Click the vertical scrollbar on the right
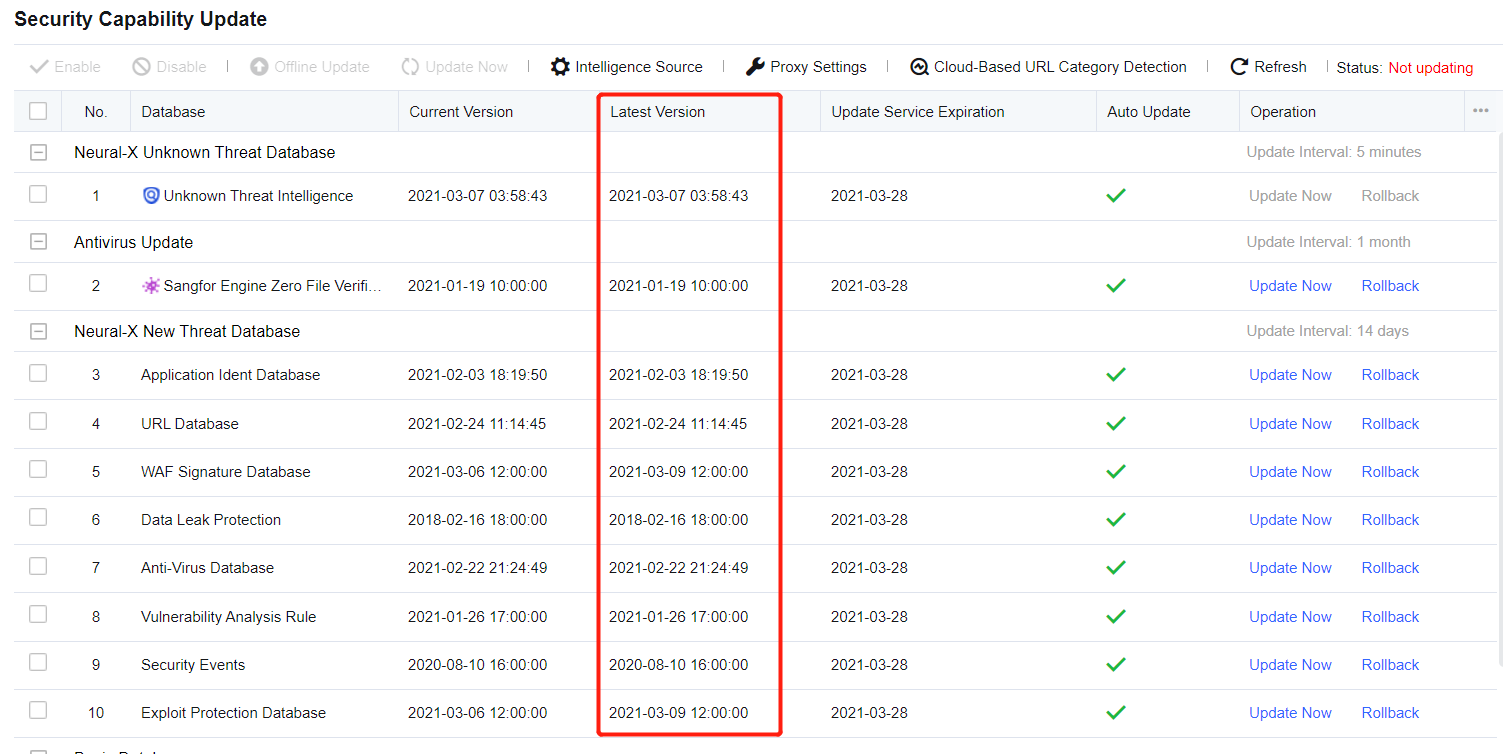This screenshot has width=1503, height=754. 1498,400
